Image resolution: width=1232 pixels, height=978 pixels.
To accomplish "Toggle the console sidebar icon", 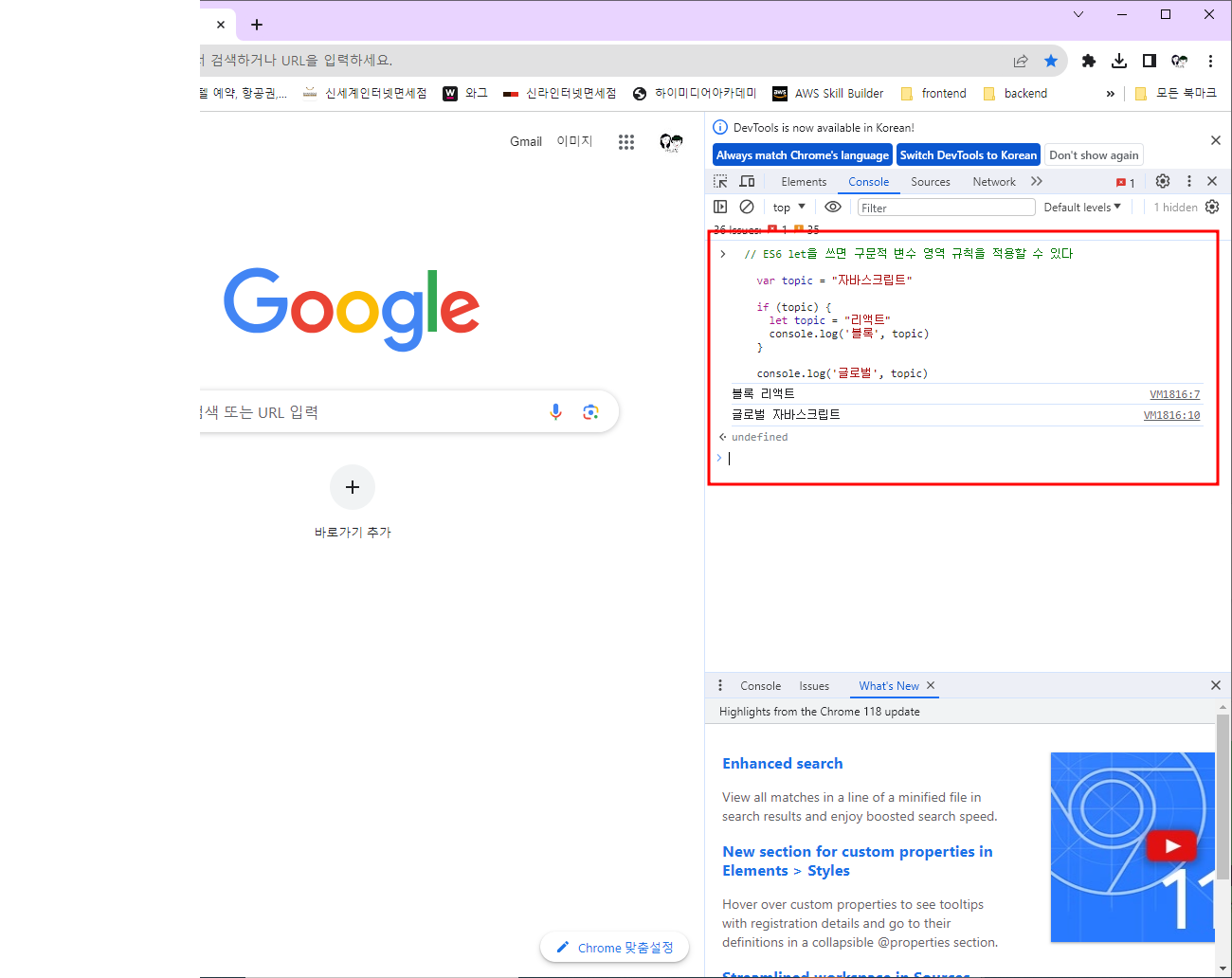I will click(720, 207).
